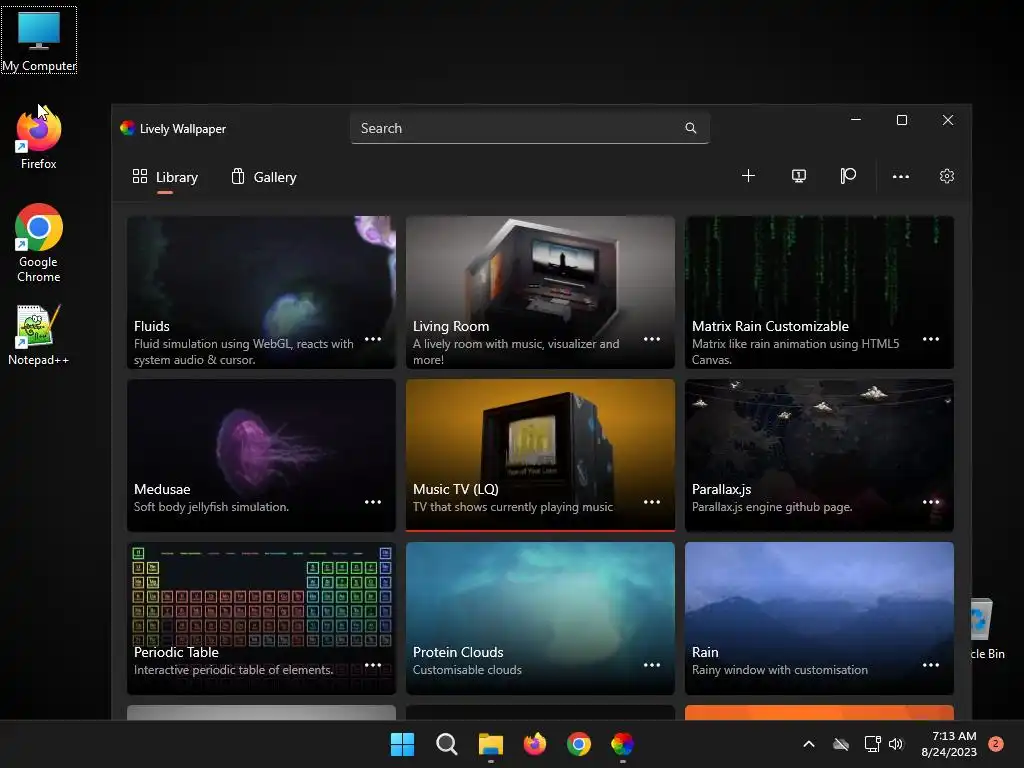Image resolution: width=1024 pixels, height=768 pixels.
Task: Select the Protein Clouds wallpaper thumbnail
Action: 540,618
